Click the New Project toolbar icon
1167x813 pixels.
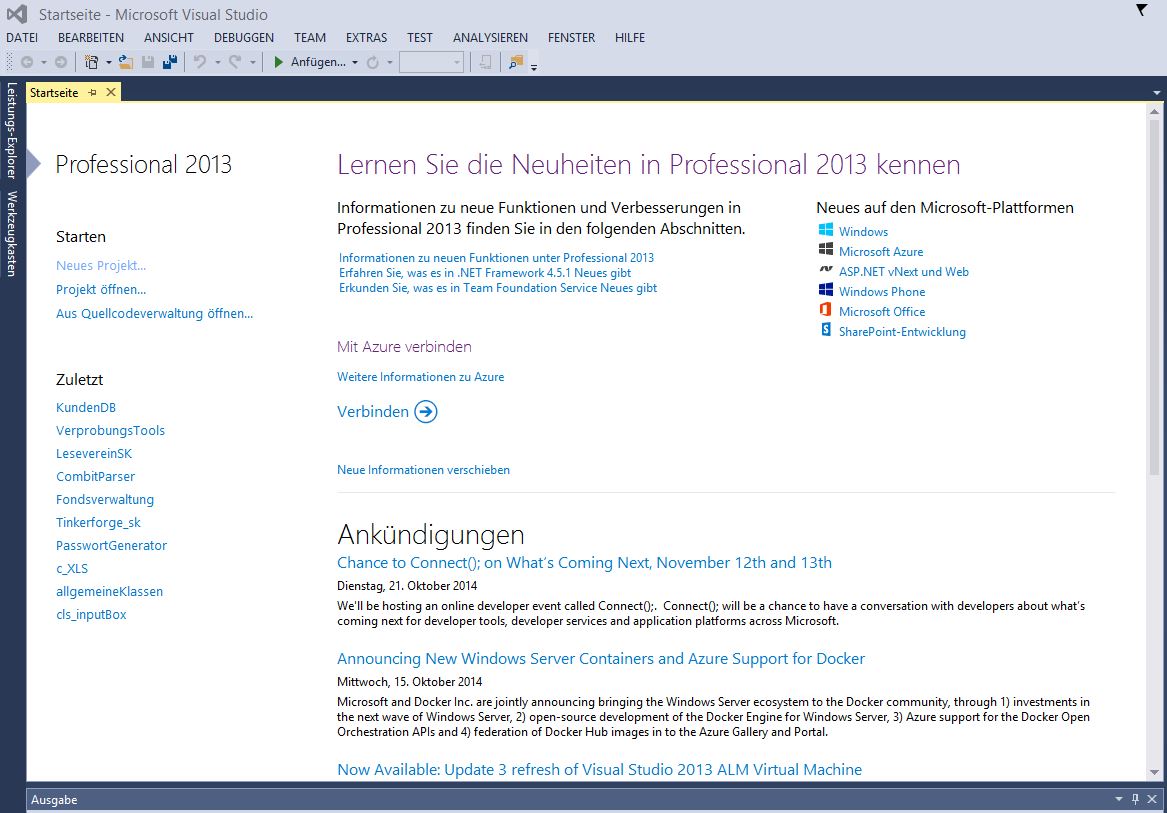92,63
